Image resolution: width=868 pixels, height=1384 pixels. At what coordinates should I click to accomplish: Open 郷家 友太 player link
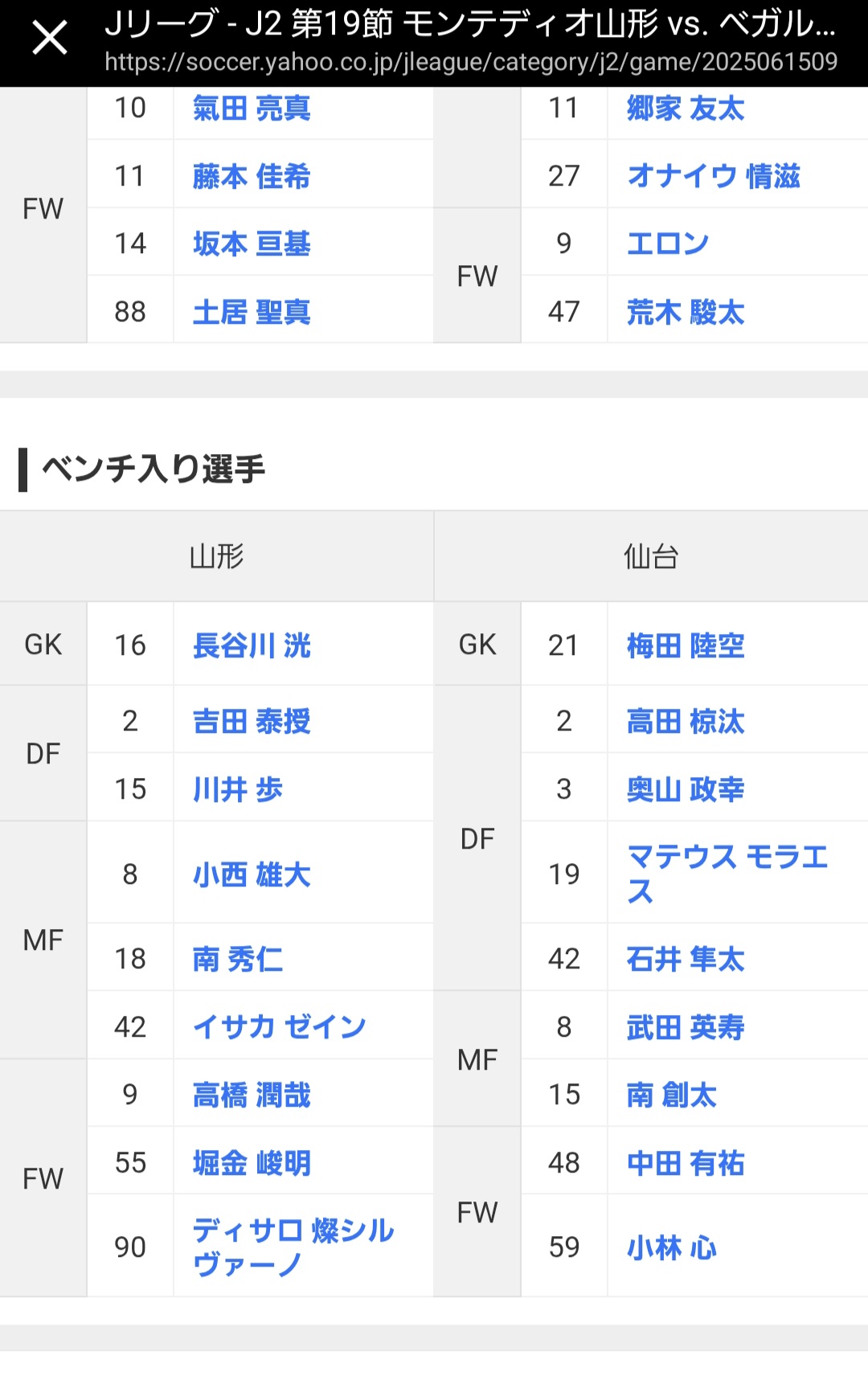point(686,108)
